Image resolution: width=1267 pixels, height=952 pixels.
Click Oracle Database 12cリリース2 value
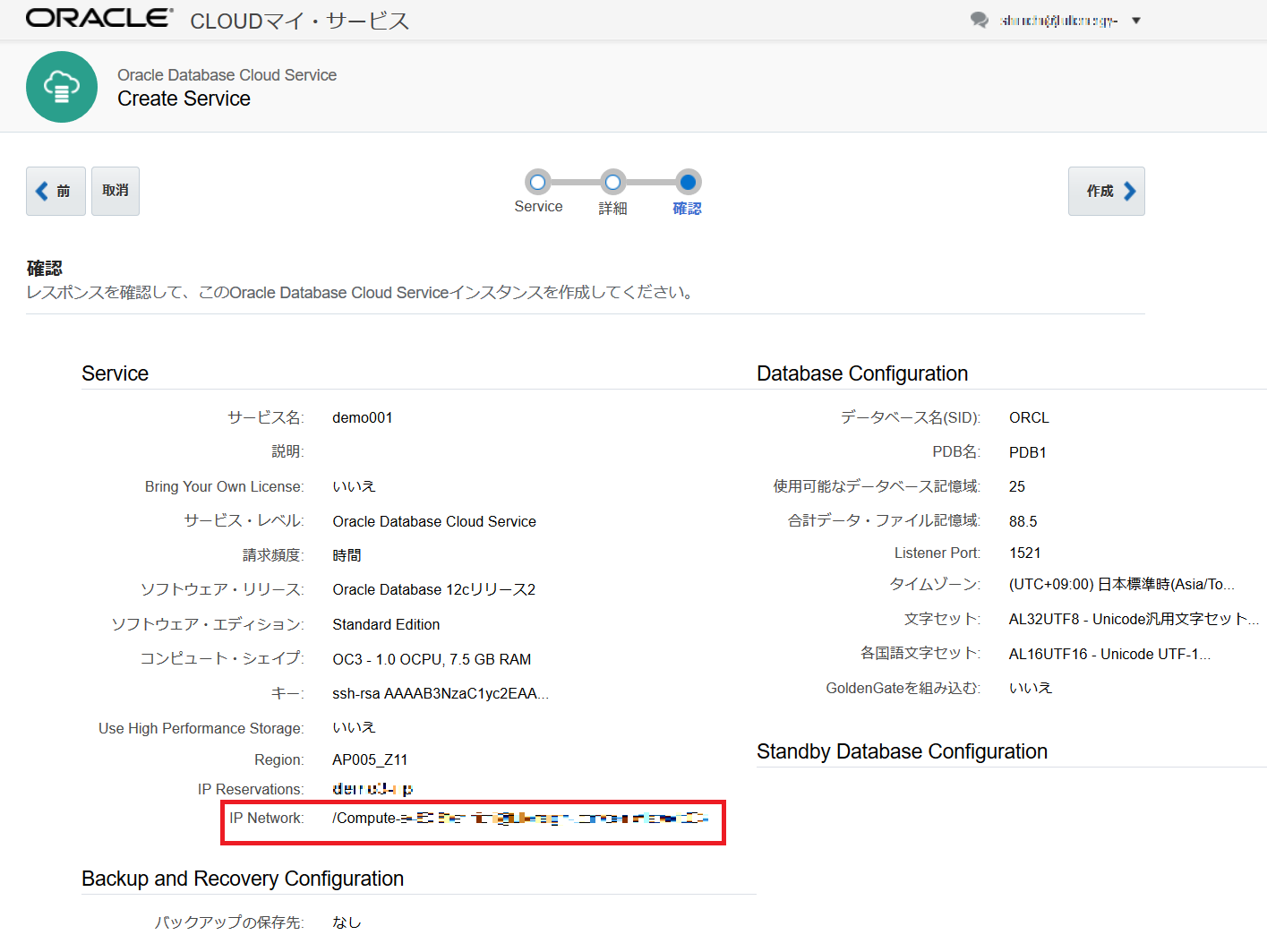[x=434, y=589]
